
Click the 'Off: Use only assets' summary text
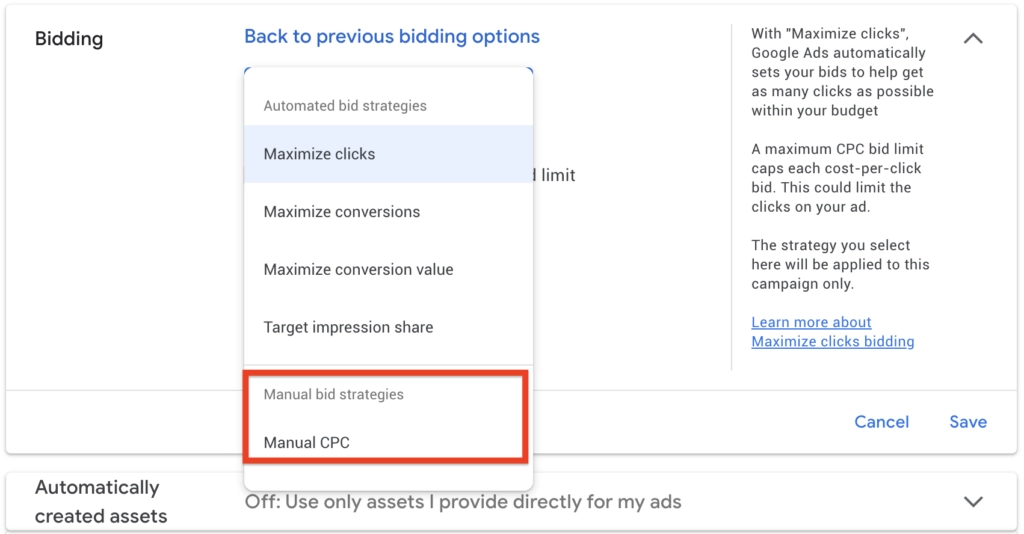pos(463,502)
